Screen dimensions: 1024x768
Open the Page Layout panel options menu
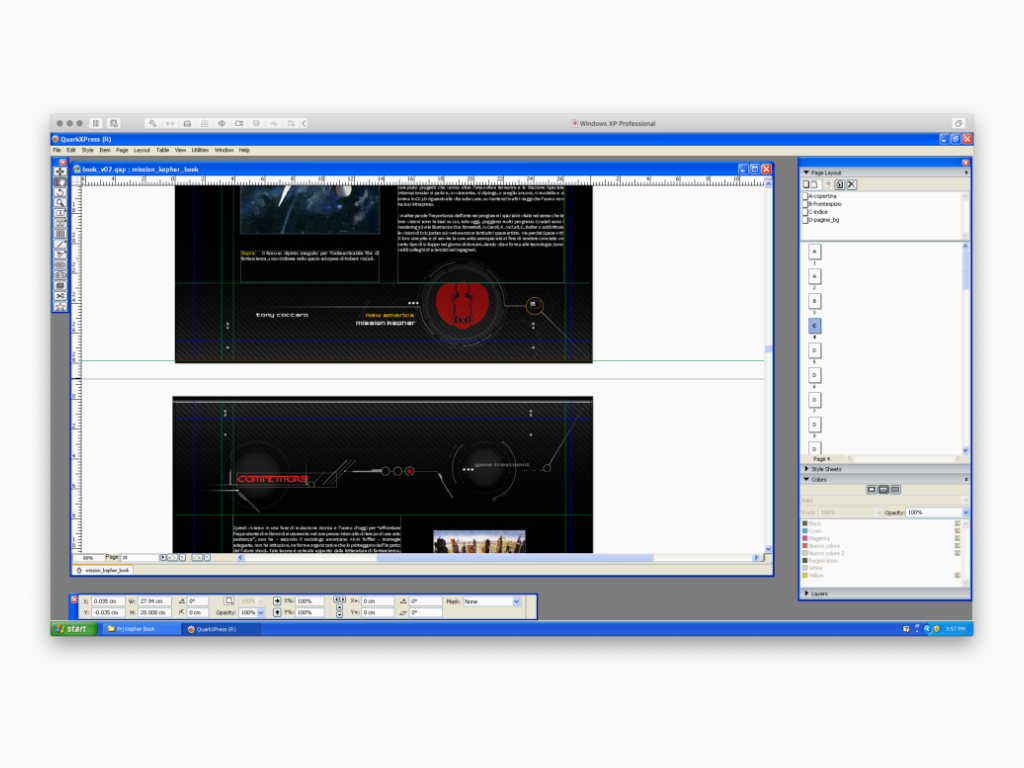tap(966, 172)
